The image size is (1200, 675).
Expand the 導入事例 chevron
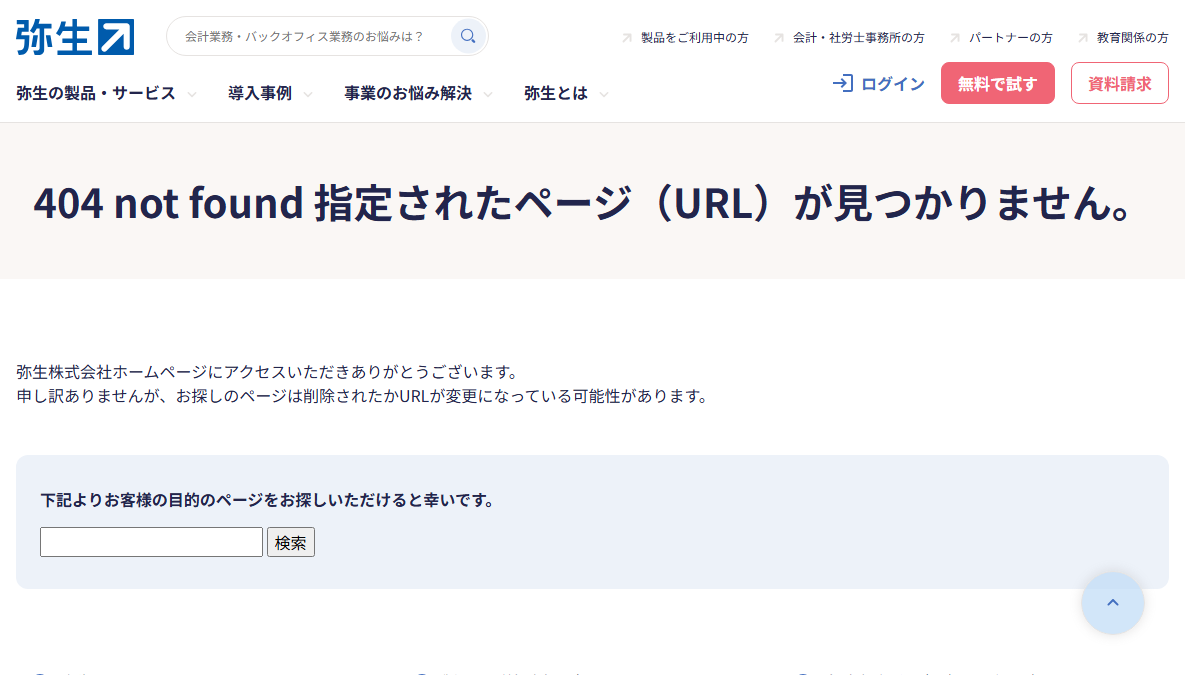click(x=308, y=95)
